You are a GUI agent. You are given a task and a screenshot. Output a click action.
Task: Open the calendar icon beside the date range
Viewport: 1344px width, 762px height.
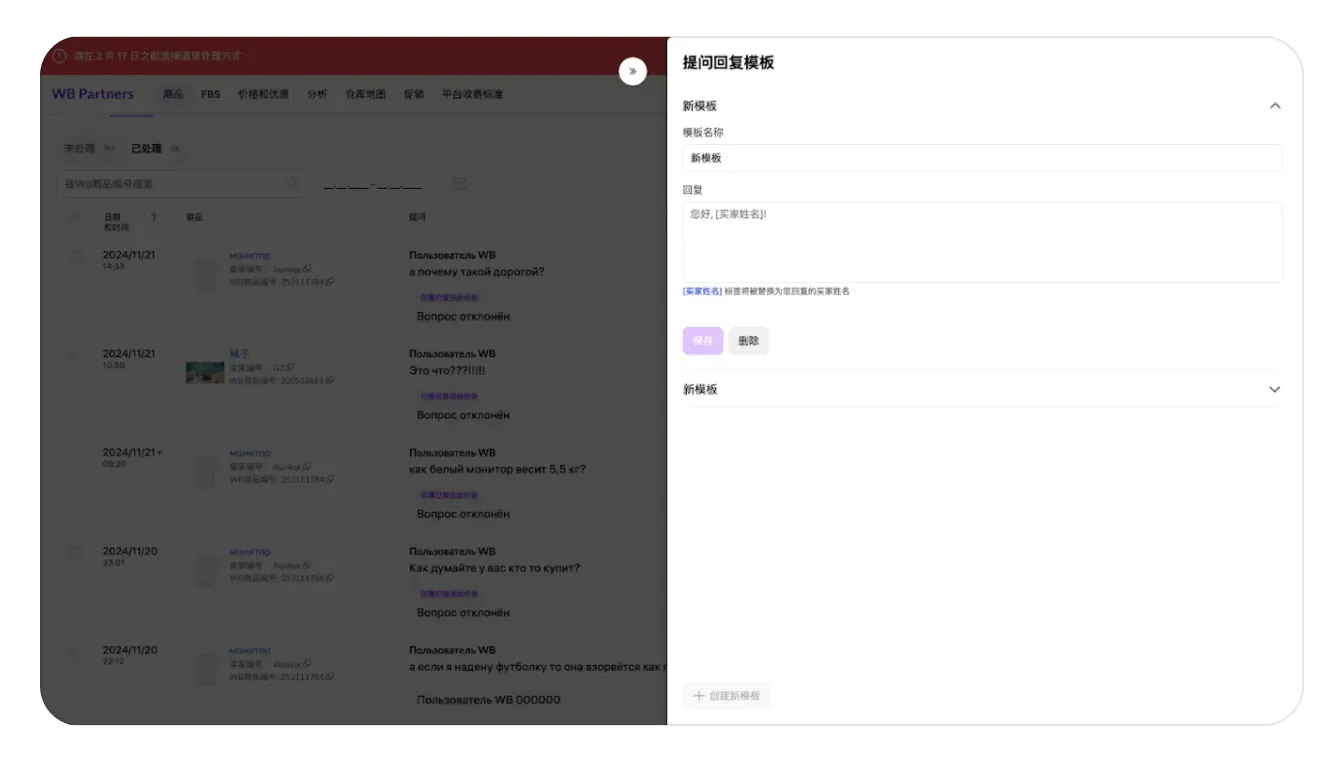point(459,184)
